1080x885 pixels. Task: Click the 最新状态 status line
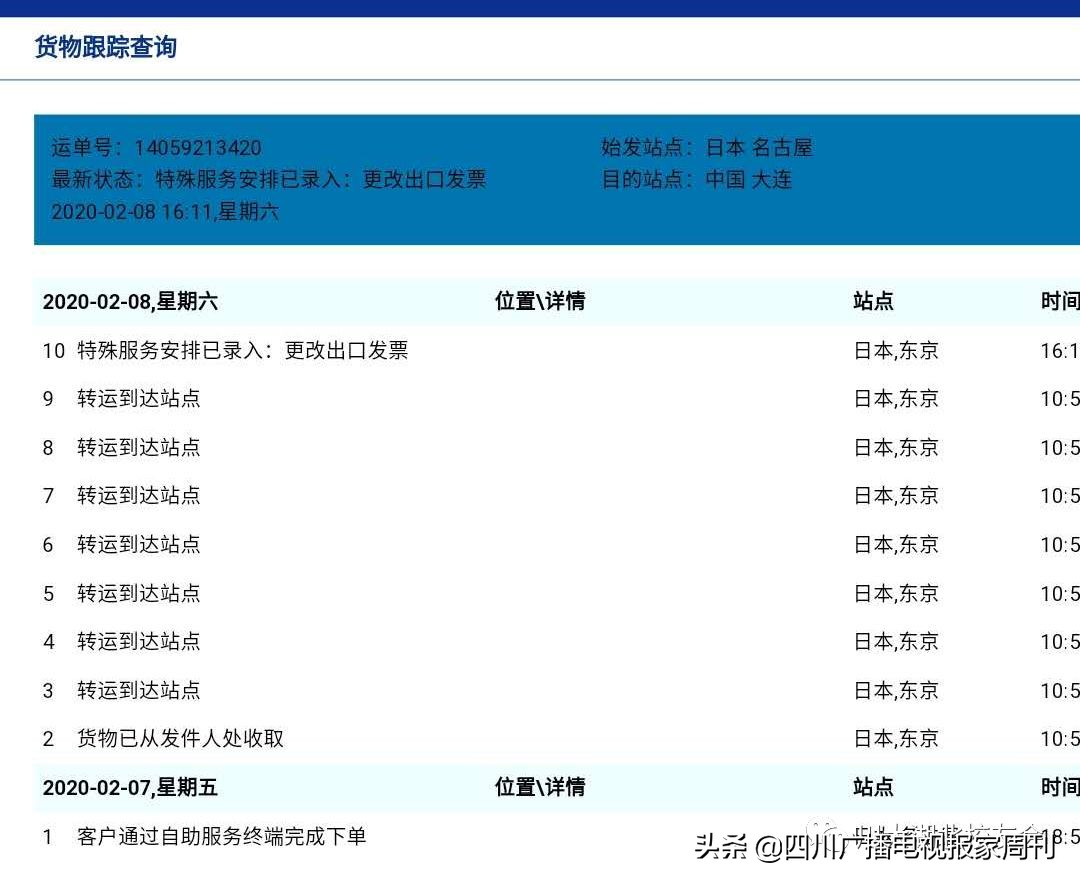(x=267, y=179)
